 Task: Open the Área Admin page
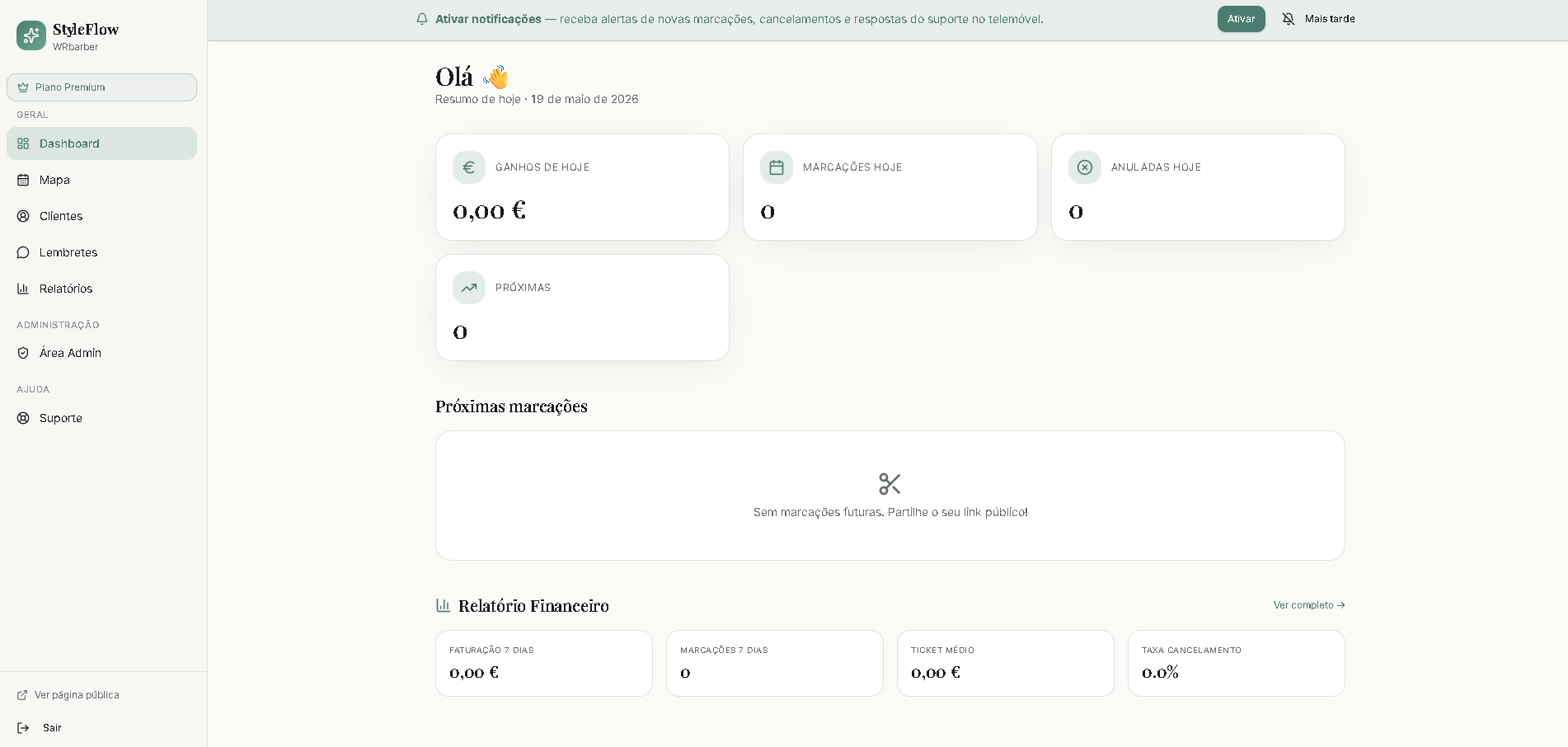click(101, 353)
